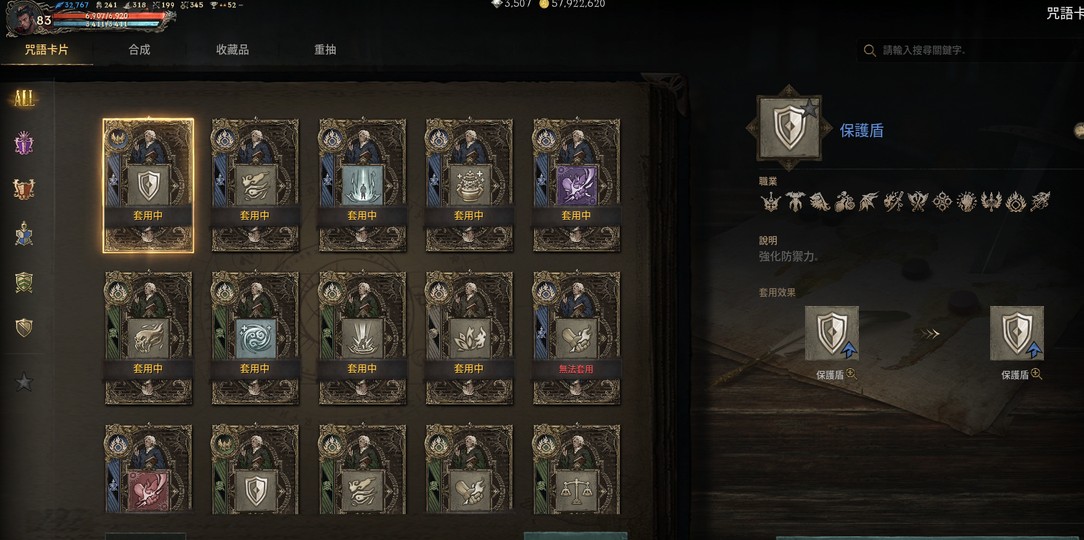Open the 重抽 tab
This screenshot has height=540, width=1084.
point(325,50)
